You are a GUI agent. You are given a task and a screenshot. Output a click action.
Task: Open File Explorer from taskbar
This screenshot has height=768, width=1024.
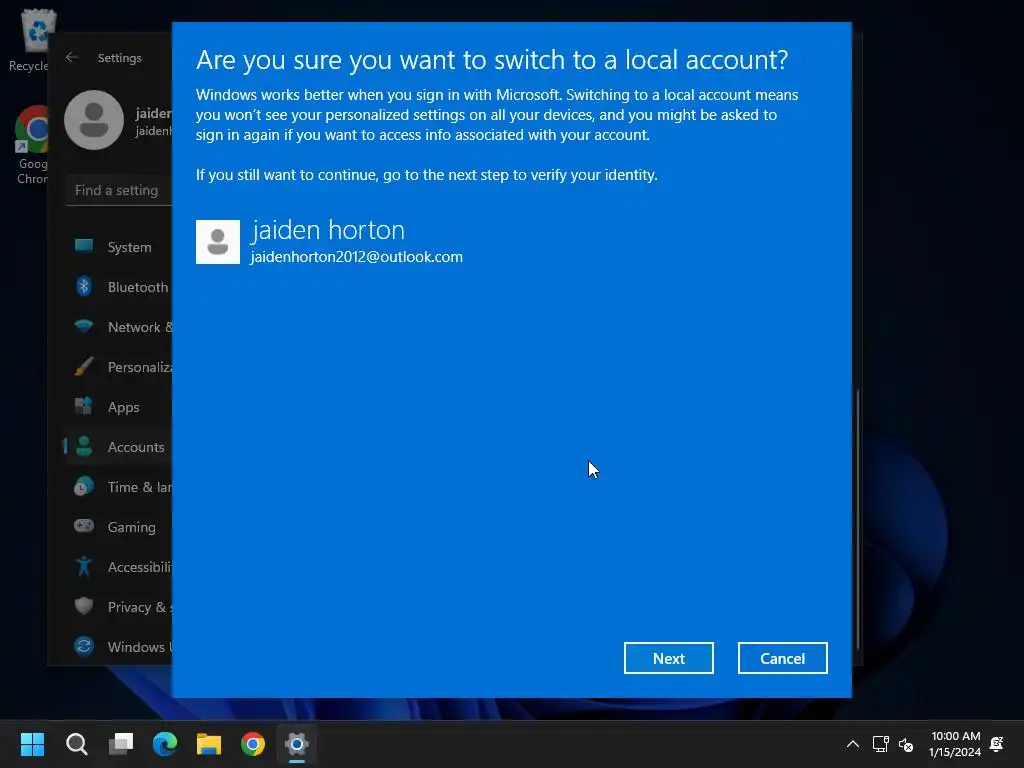[209, 744]
